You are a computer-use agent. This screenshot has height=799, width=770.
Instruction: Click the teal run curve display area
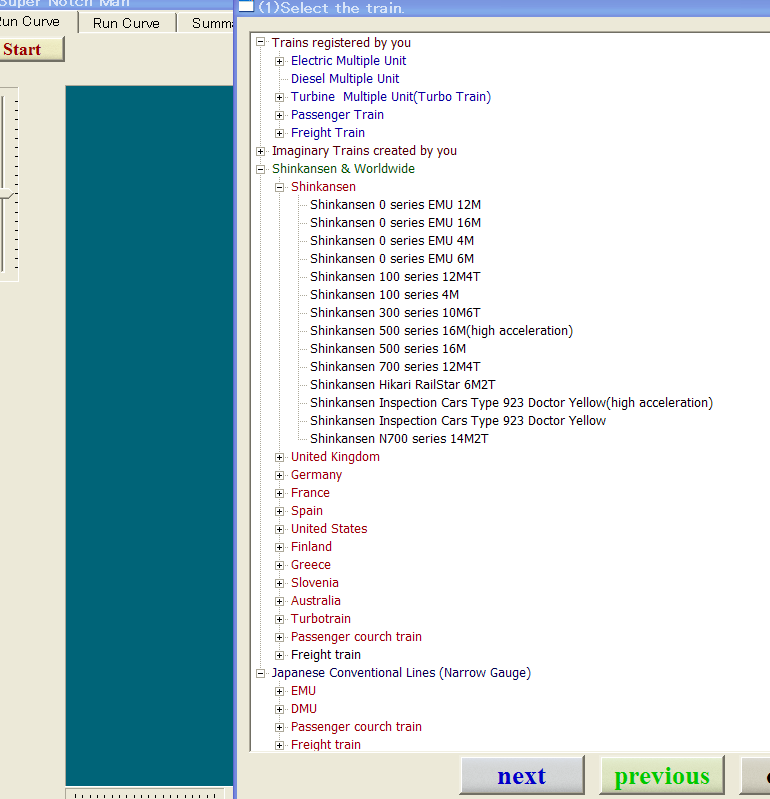[x=149, y=436]
